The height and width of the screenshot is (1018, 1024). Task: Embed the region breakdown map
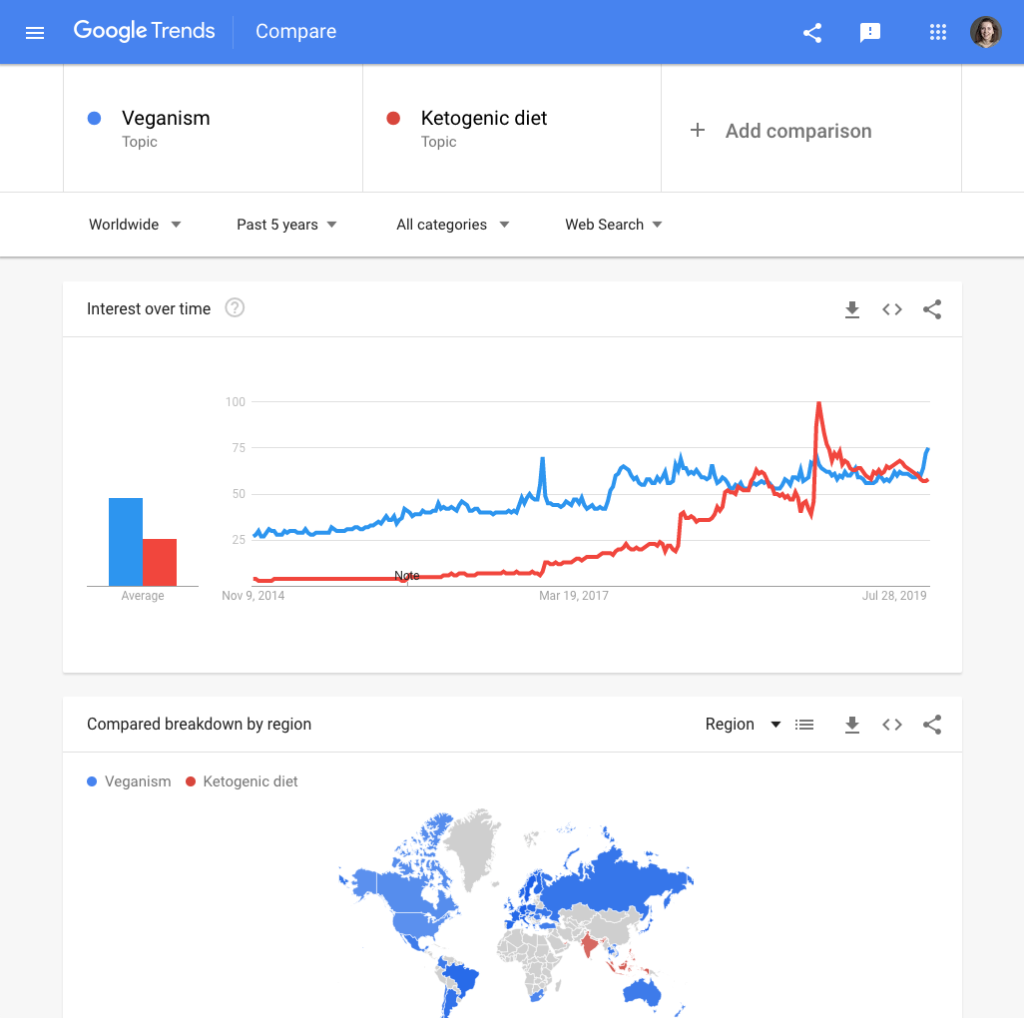click(x=892, y=725)
